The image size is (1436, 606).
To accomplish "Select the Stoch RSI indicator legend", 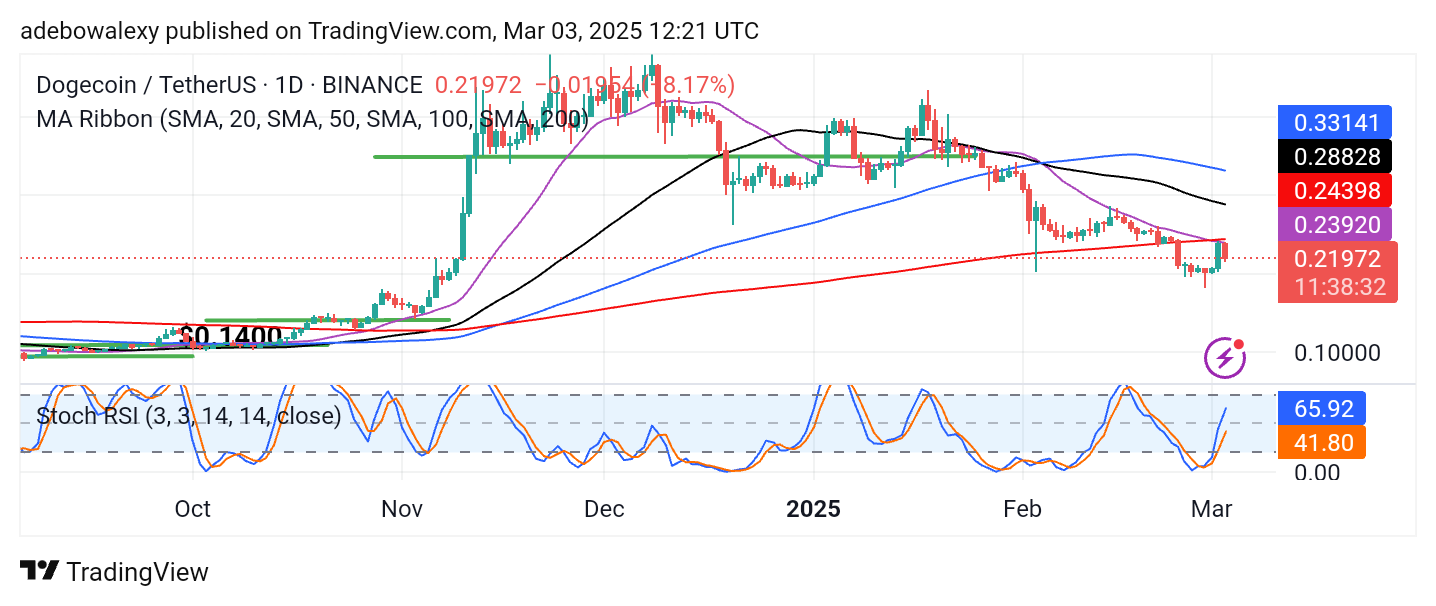I will (189, 415).
